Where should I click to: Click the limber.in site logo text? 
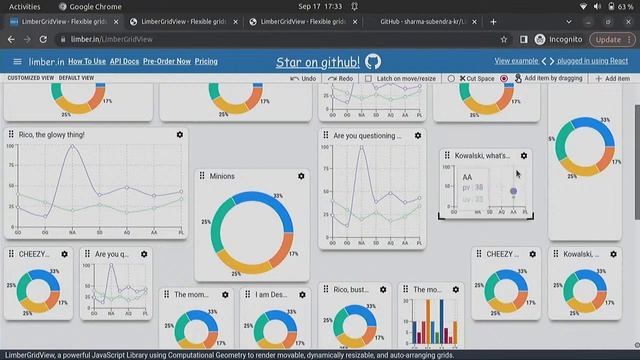pyautogui.click(x=46, y=62)
